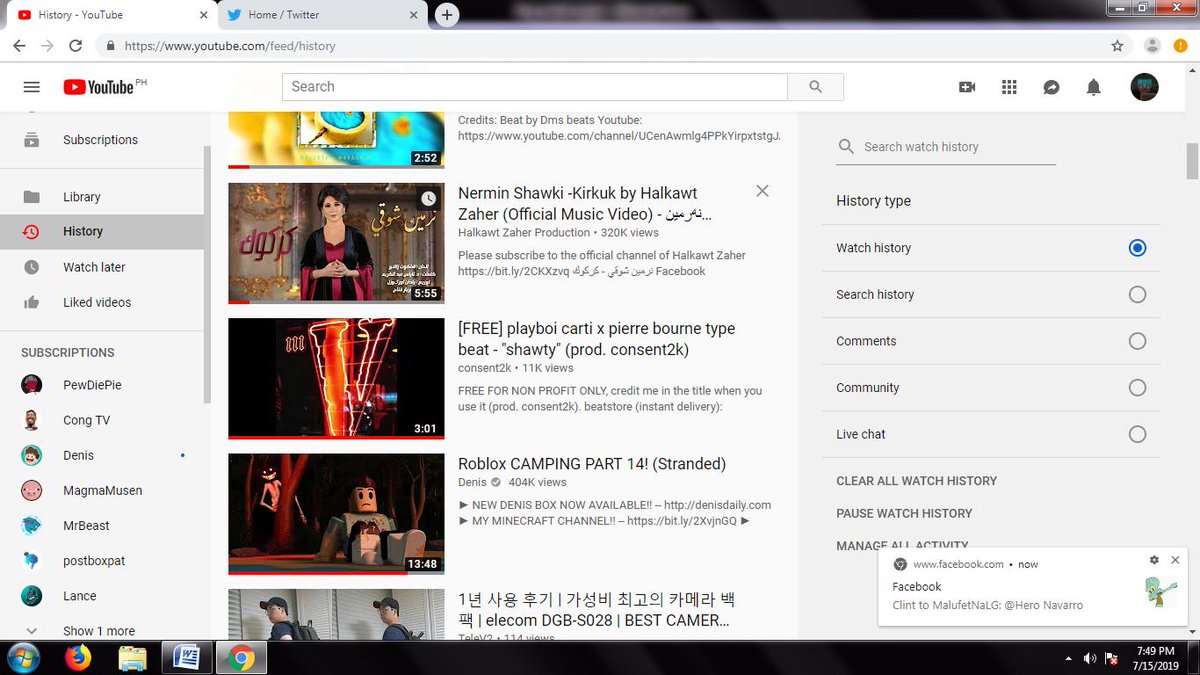Open the create video camera icon
This screenshot has height=675, width=1200.
click(967, 87)
